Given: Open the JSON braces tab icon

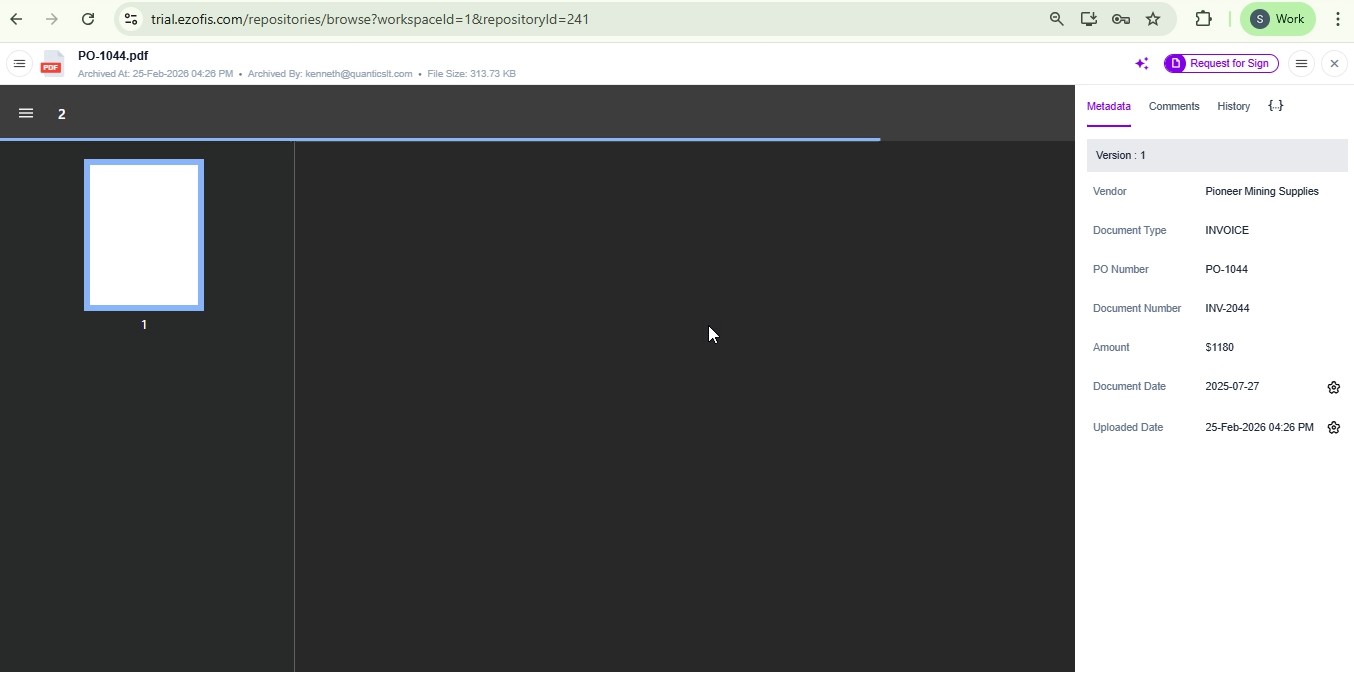Looking at the screenshot, I should (1276, 106).
